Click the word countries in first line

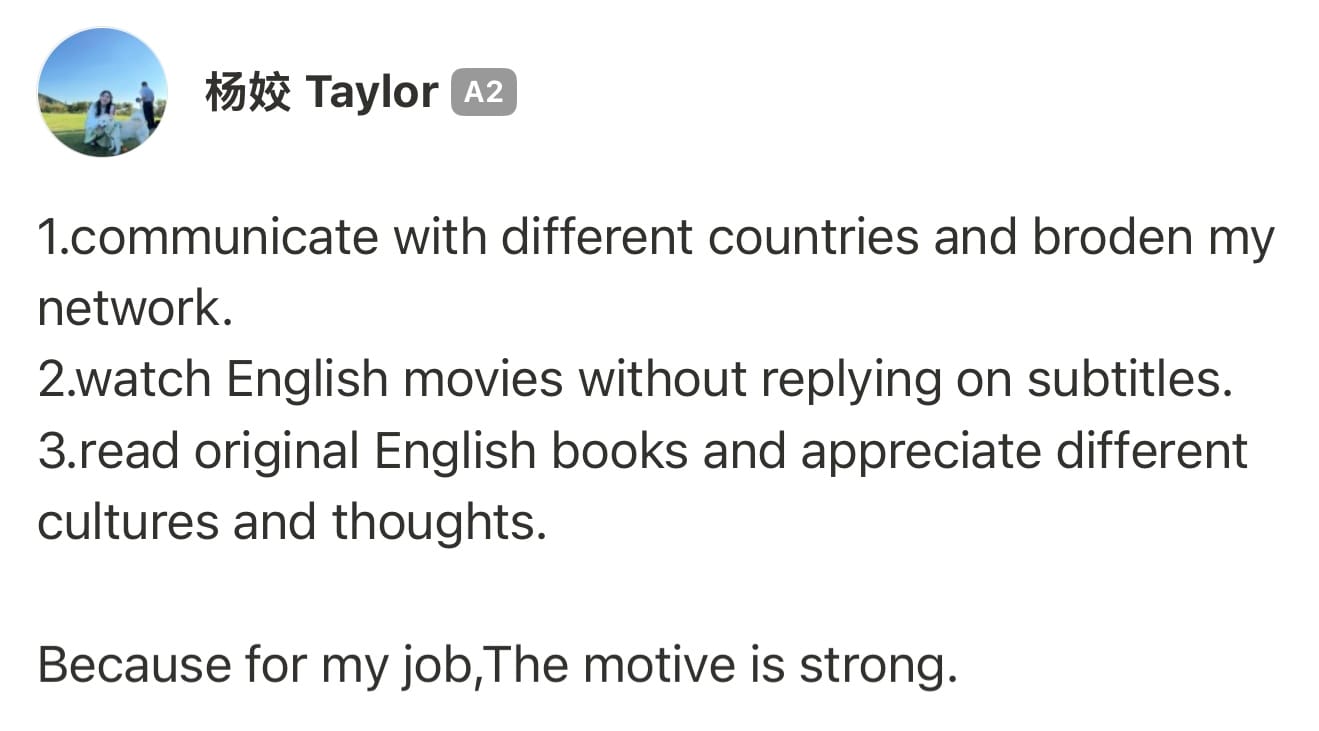(814, 238)
